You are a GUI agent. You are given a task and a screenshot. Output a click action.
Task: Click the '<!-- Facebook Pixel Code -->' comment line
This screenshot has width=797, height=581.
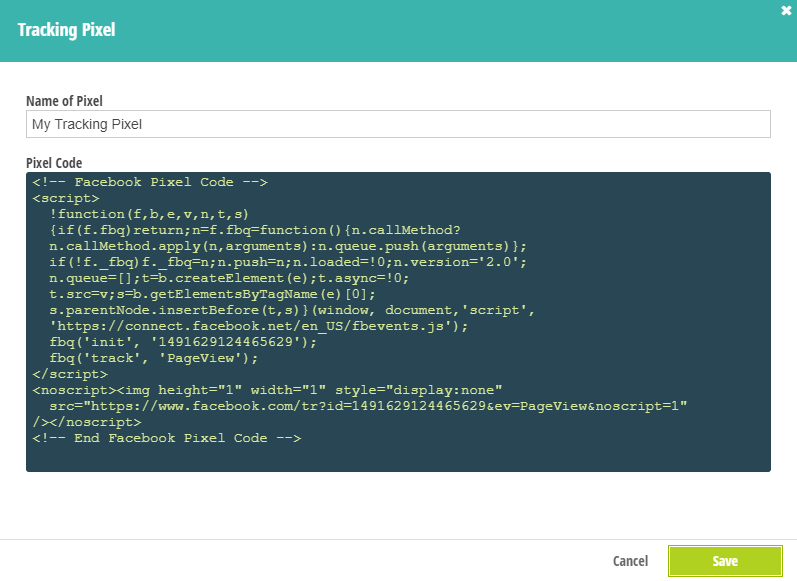click(x=150, y=182)
